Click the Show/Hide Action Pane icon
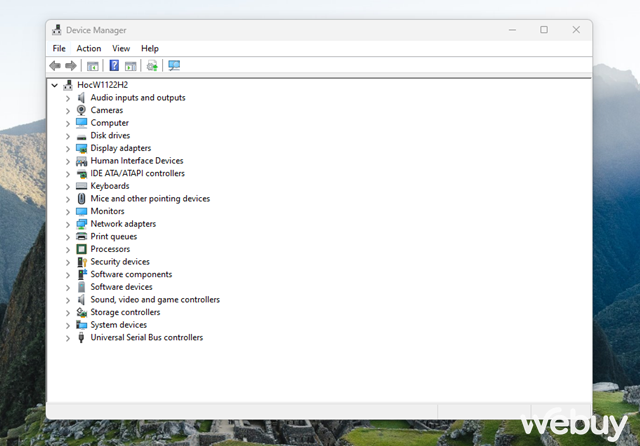 pos(130,66)
